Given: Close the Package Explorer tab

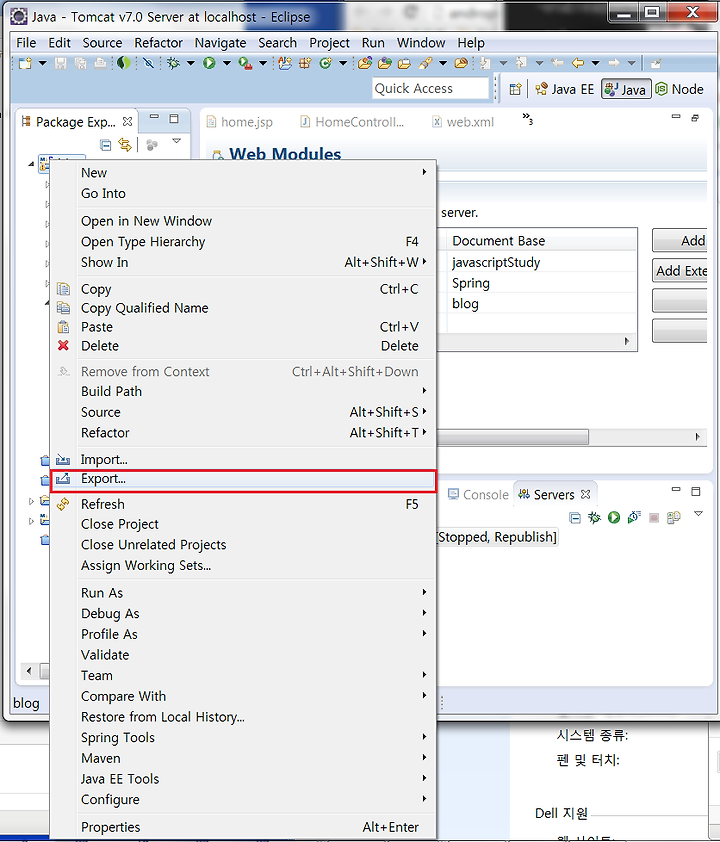Looking at the screenshot, I should [x=127, y=122].
